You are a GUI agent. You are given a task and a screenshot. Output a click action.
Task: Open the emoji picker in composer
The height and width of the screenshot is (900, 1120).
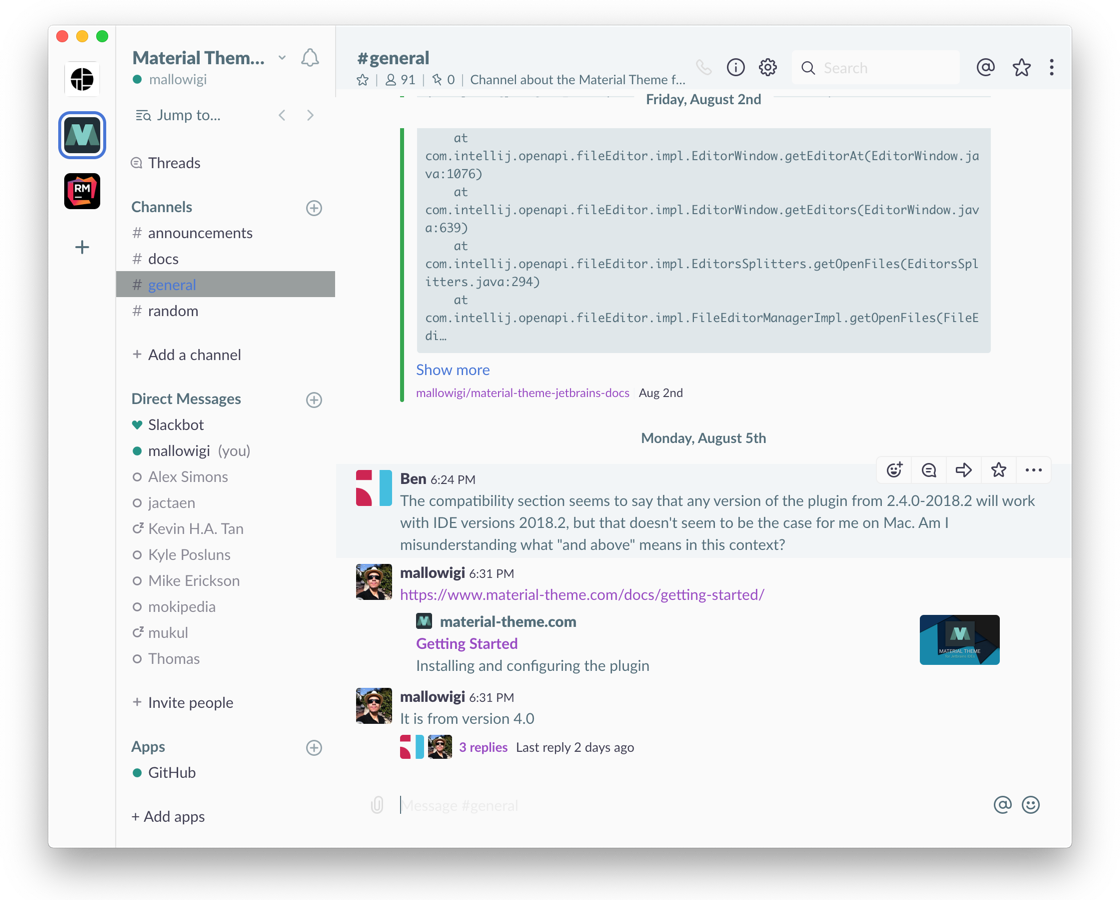(x=1031, y=805)
